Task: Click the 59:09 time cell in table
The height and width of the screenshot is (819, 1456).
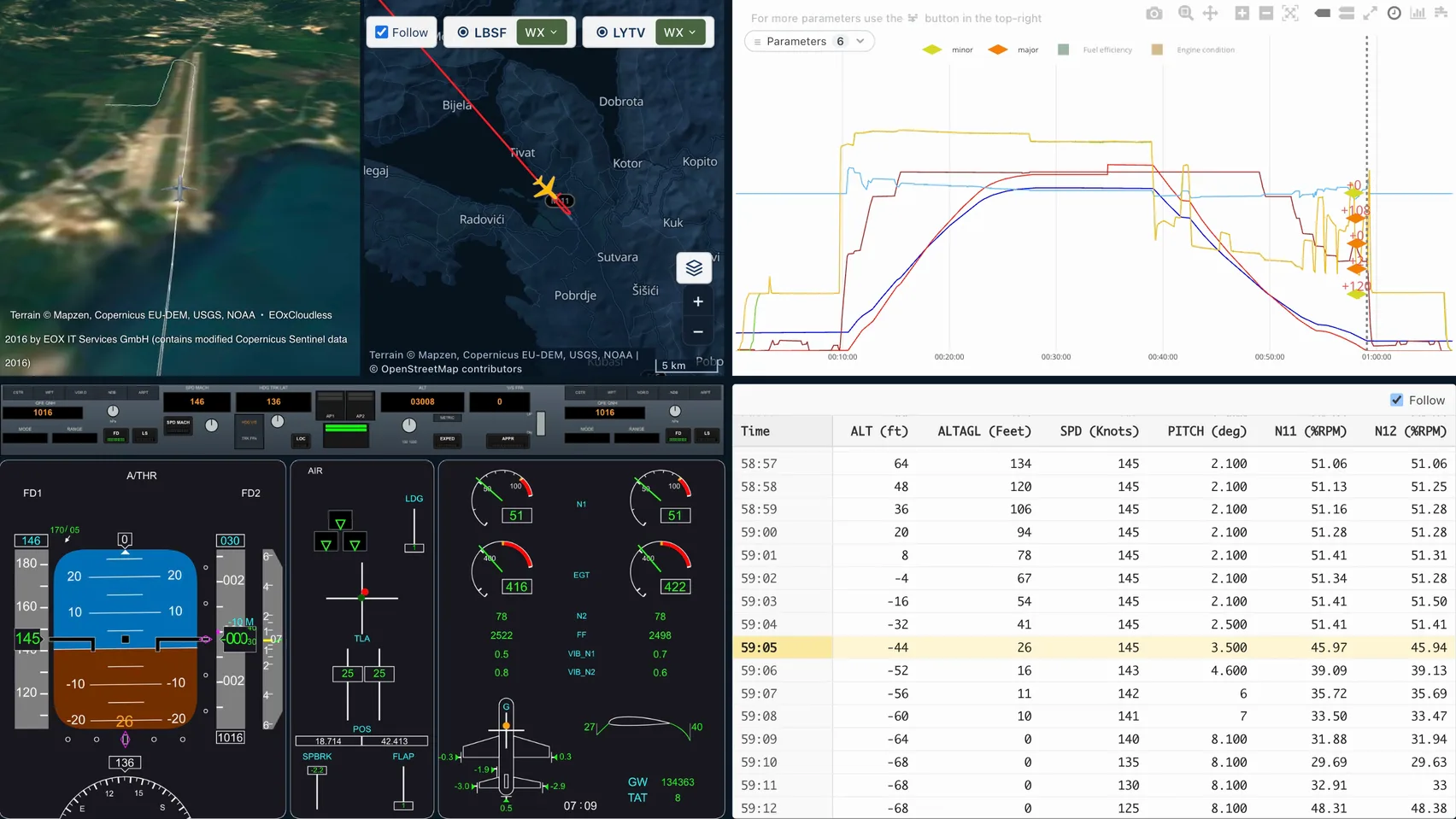Action: (x=759, y=739)
